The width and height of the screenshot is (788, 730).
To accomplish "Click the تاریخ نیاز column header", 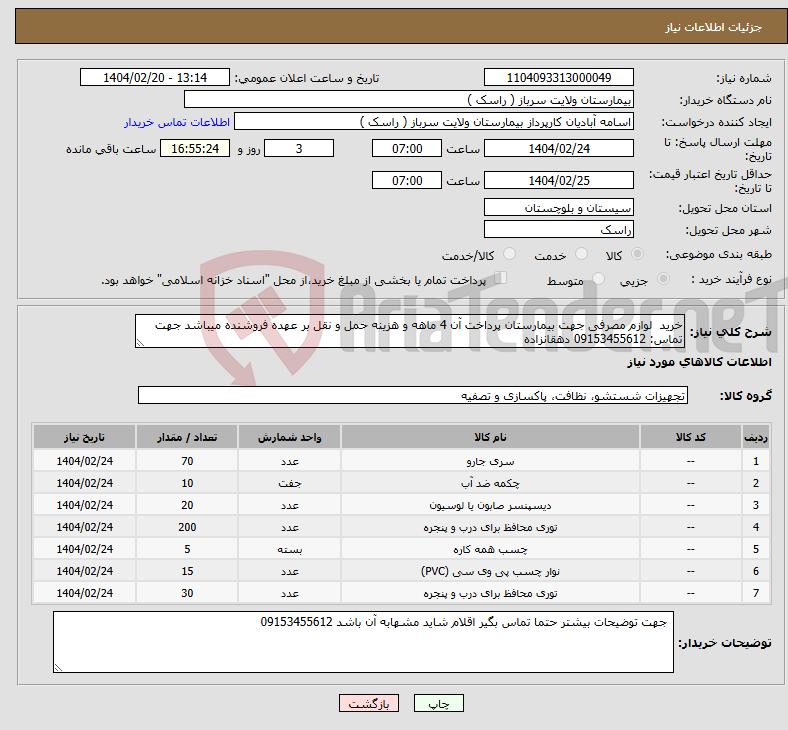I will 84,437.
